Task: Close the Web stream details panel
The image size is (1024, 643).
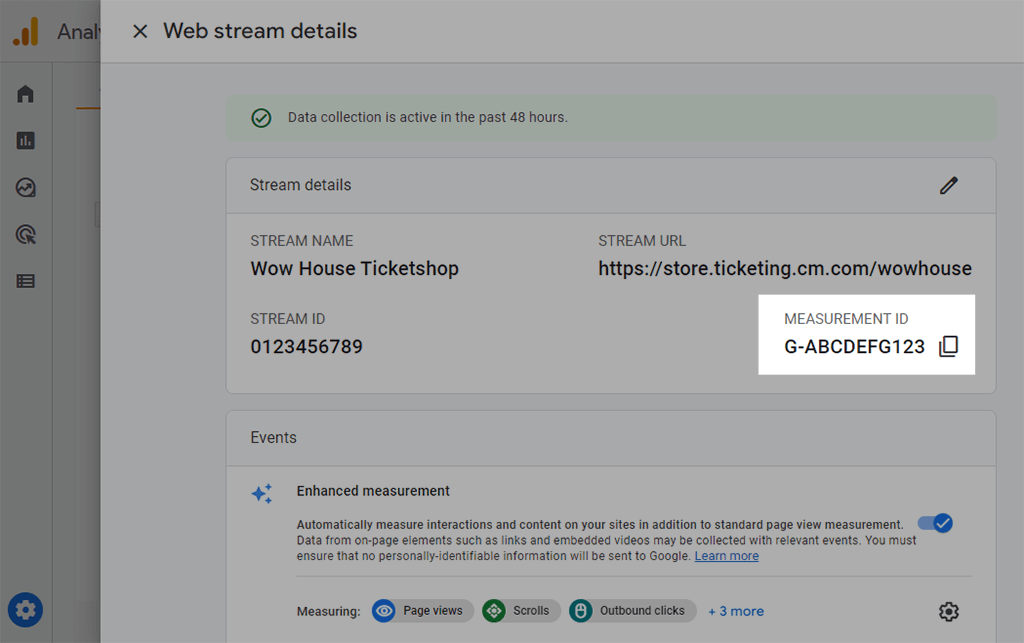Action: tap(140, 31)
